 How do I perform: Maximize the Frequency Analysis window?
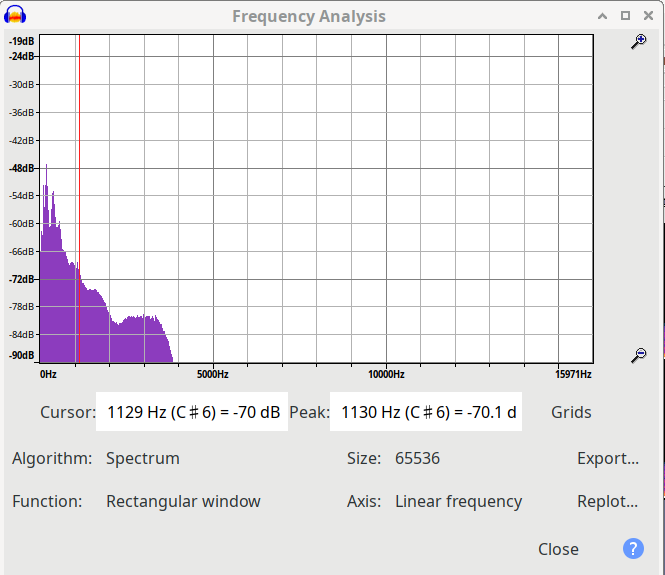point(625,16)
